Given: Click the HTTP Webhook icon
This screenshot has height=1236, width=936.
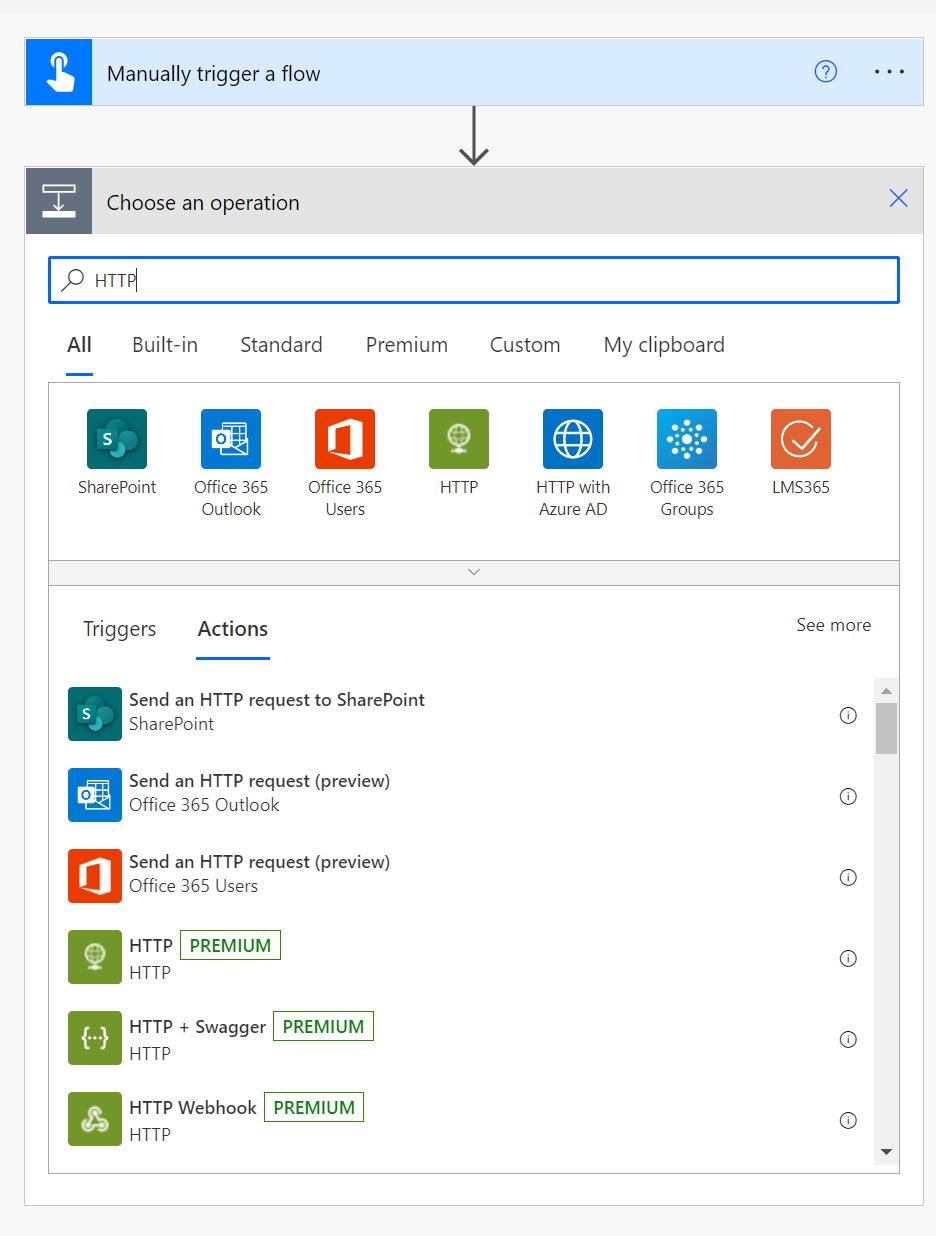Looking at the screenshot, I should pyautogui.click(x=95, y=1119).
